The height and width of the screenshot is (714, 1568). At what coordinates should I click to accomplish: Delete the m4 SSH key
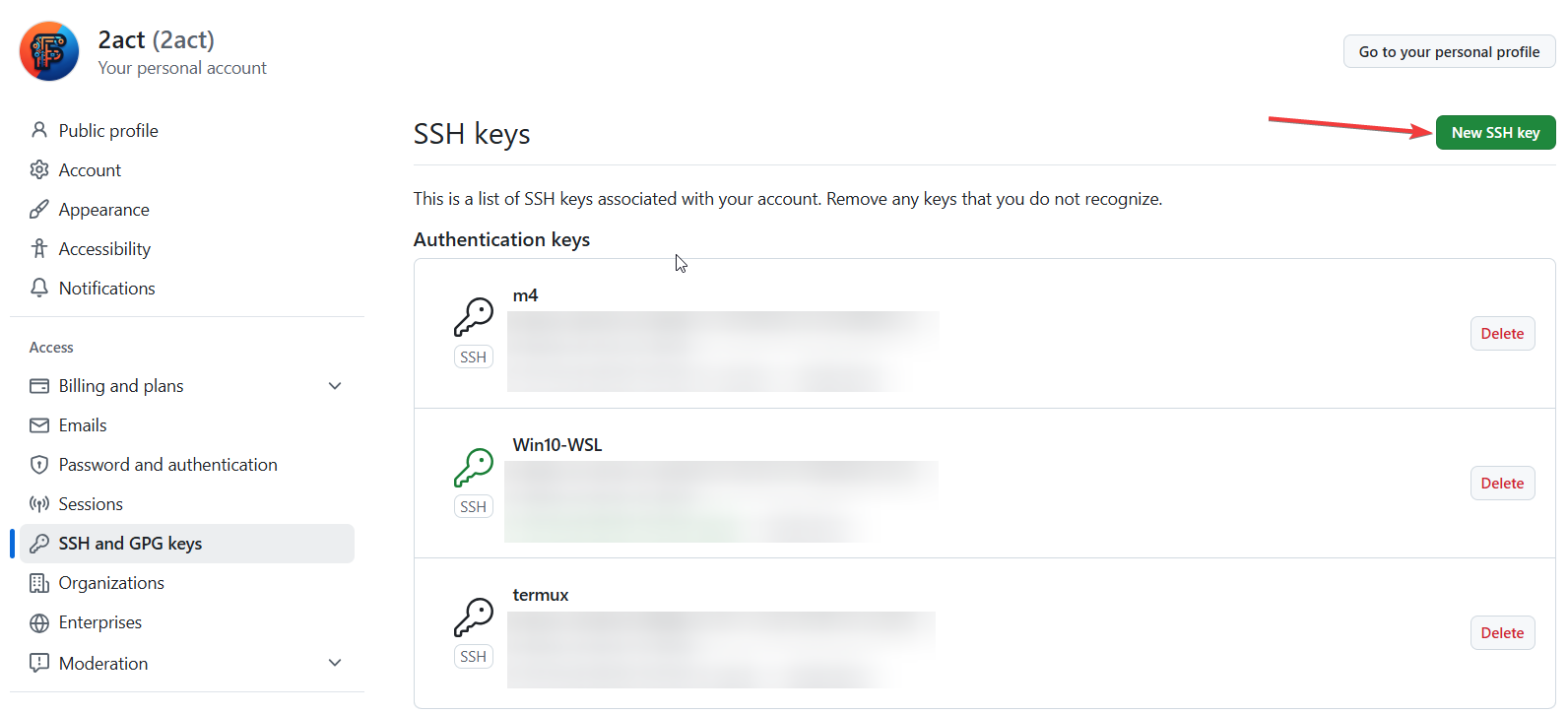[x=1502, y=334]
